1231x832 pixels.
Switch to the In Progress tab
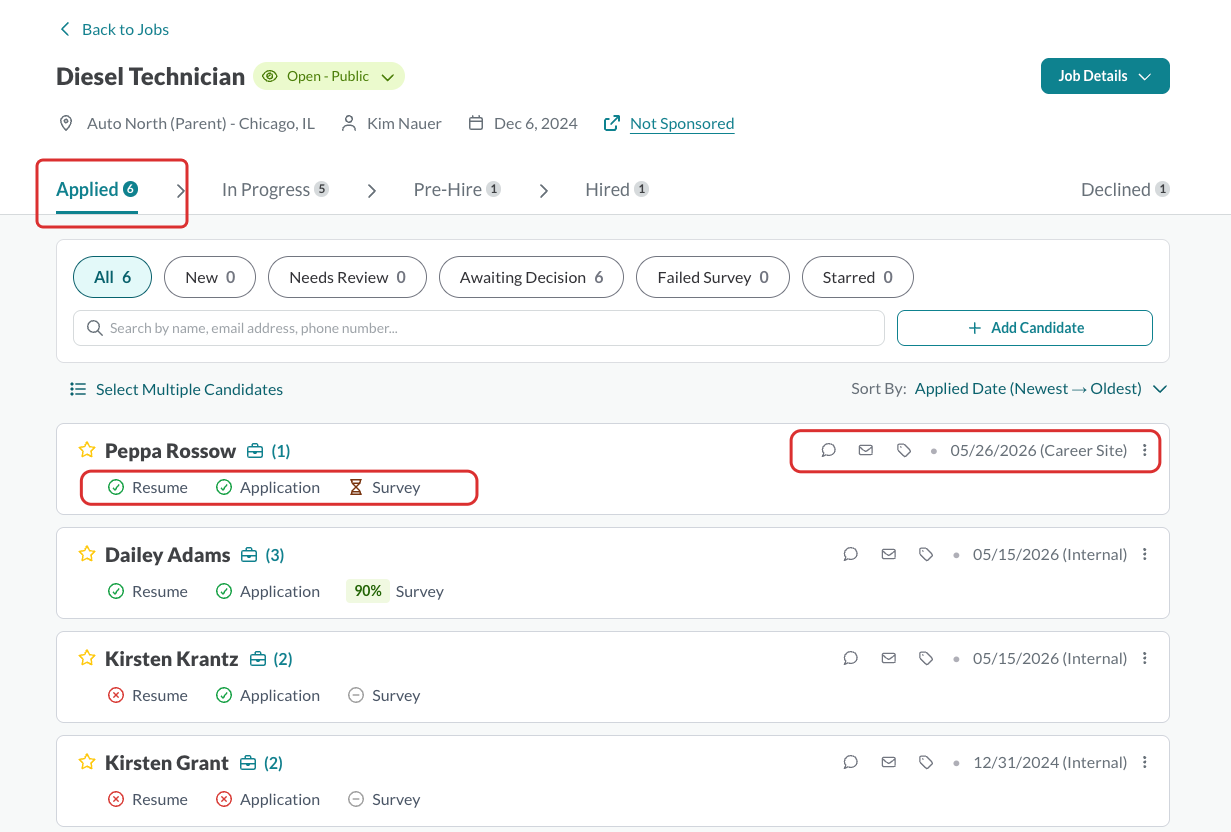pos(275,189)
